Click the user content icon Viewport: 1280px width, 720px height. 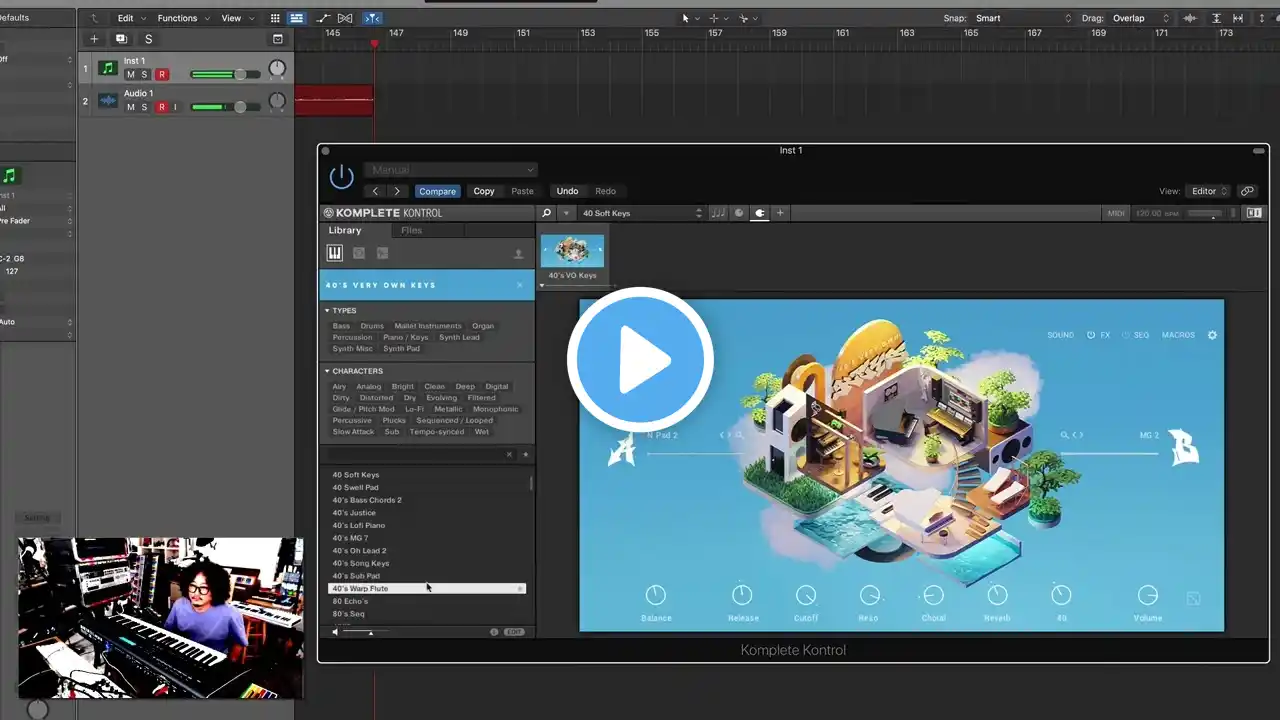(x=518, y=255)
